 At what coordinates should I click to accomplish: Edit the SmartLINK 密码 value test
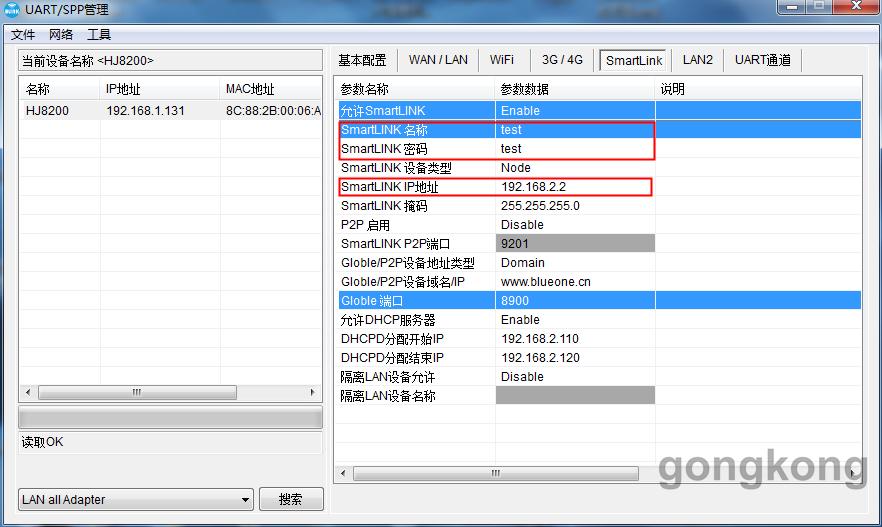pyautogui.click(x=511, y=149)
